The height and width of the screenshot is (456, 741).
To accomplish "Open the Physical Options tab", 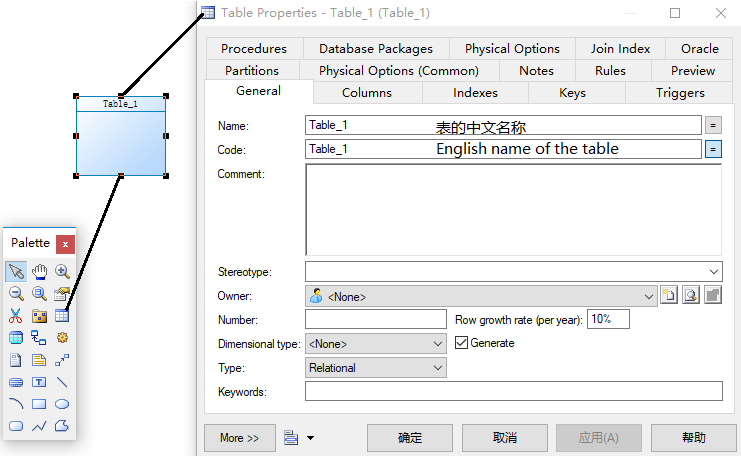I will coord(512,49).
